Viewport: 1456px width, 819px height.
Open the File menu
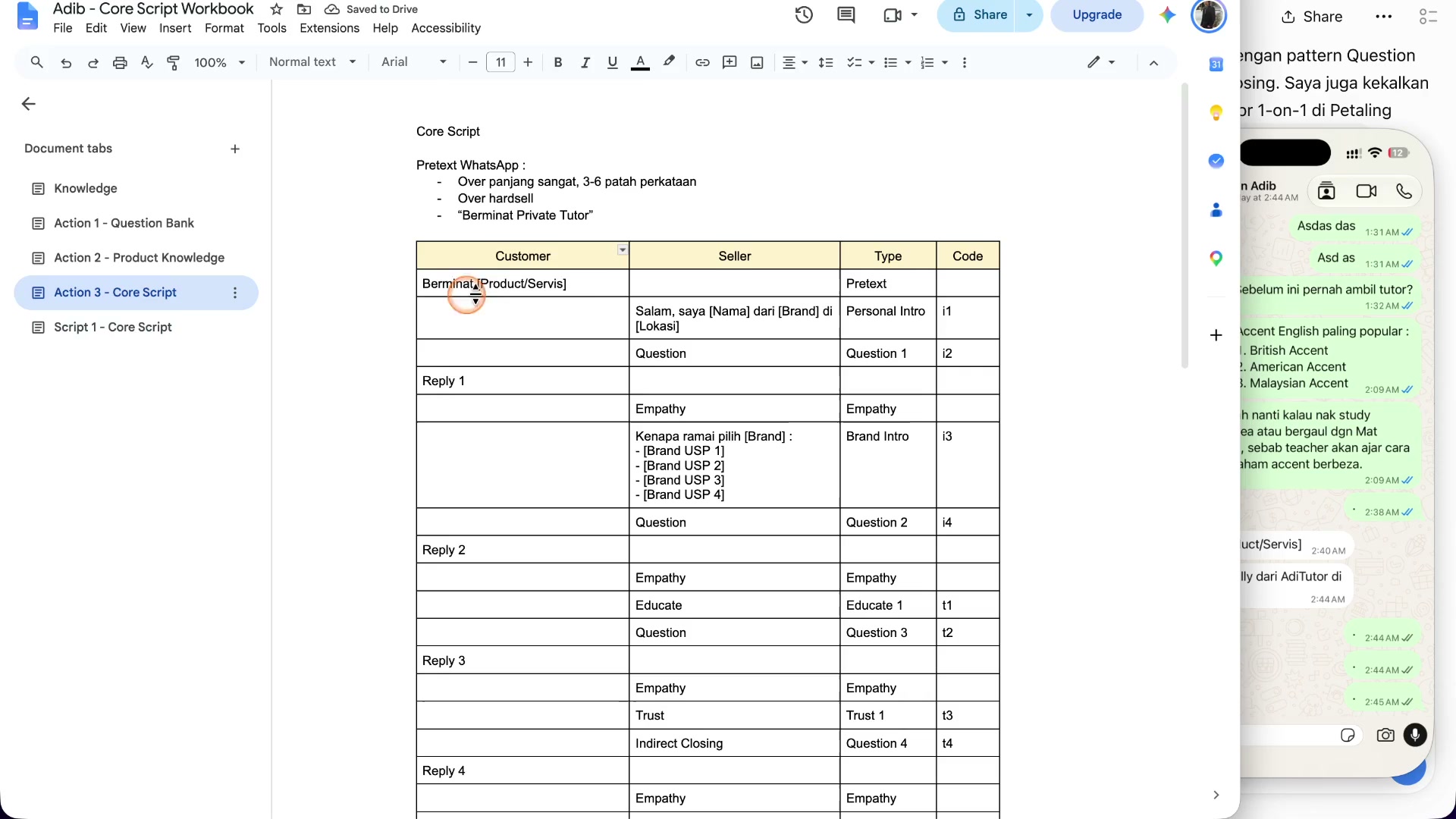(x=63, y=28)
